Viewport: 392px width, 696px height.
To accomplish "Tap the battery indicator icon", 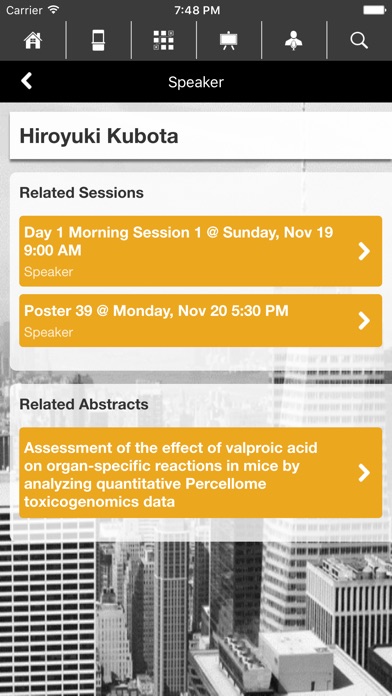I will (374, 10).
